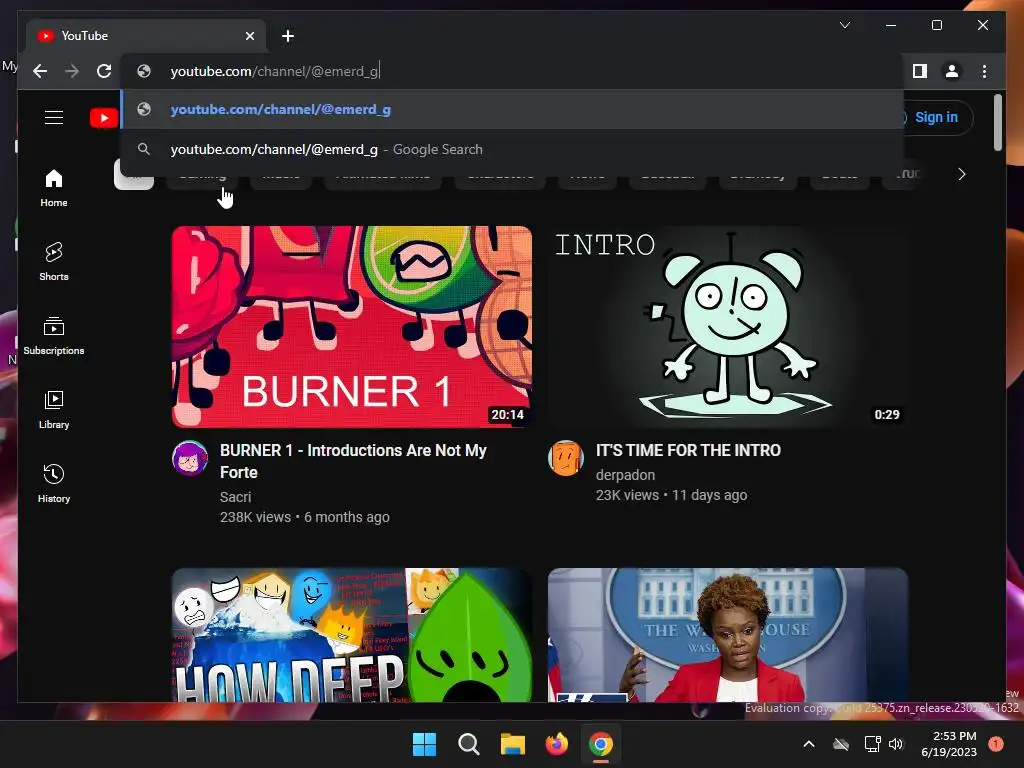The image size is (1024, 768).
Task: Open the BURNER 1 video thumbnail
Action: point(352,327)
